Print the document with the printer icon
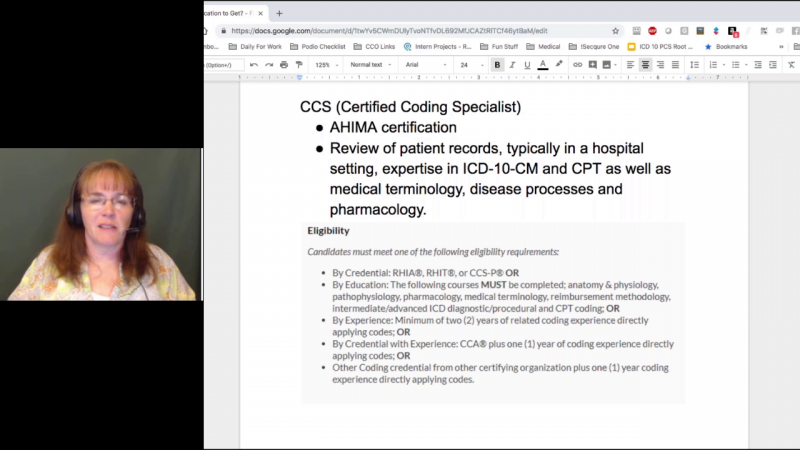 coord(284,65)
